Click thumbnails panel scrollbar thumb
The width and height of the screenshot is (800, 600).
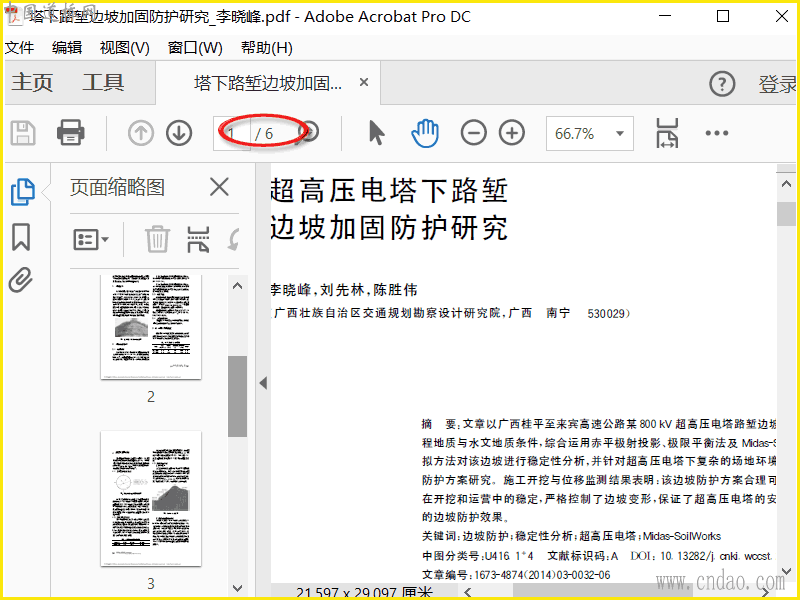pos(237,396)
